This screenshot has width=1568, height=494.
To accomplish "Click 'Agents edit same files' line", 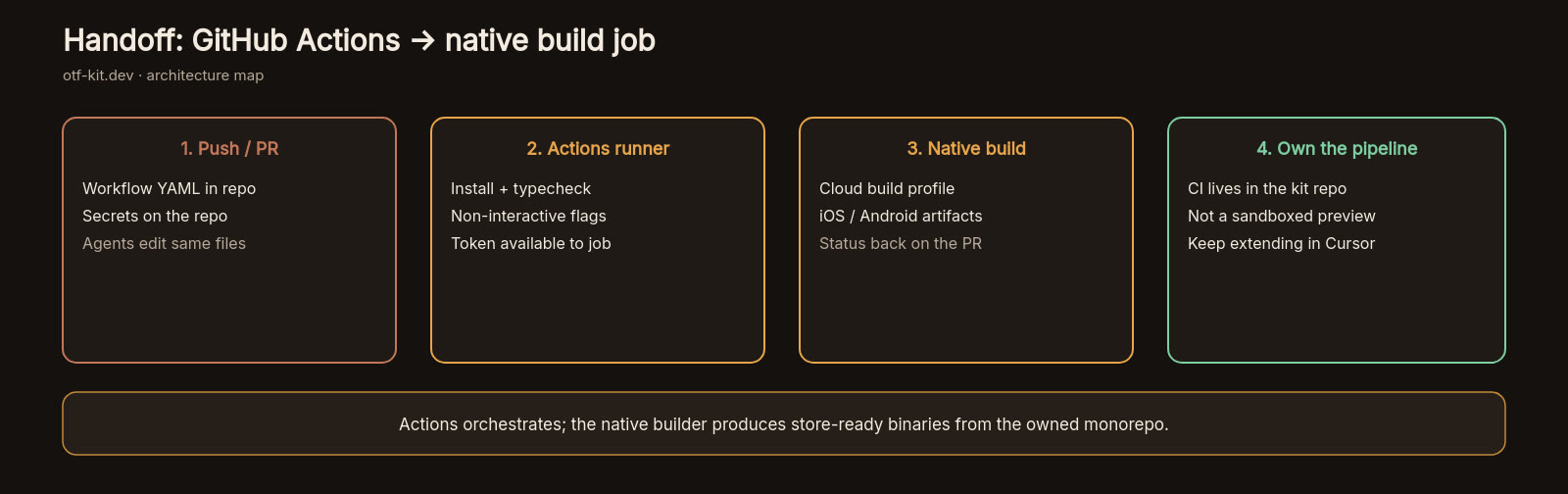I will 164,243.
